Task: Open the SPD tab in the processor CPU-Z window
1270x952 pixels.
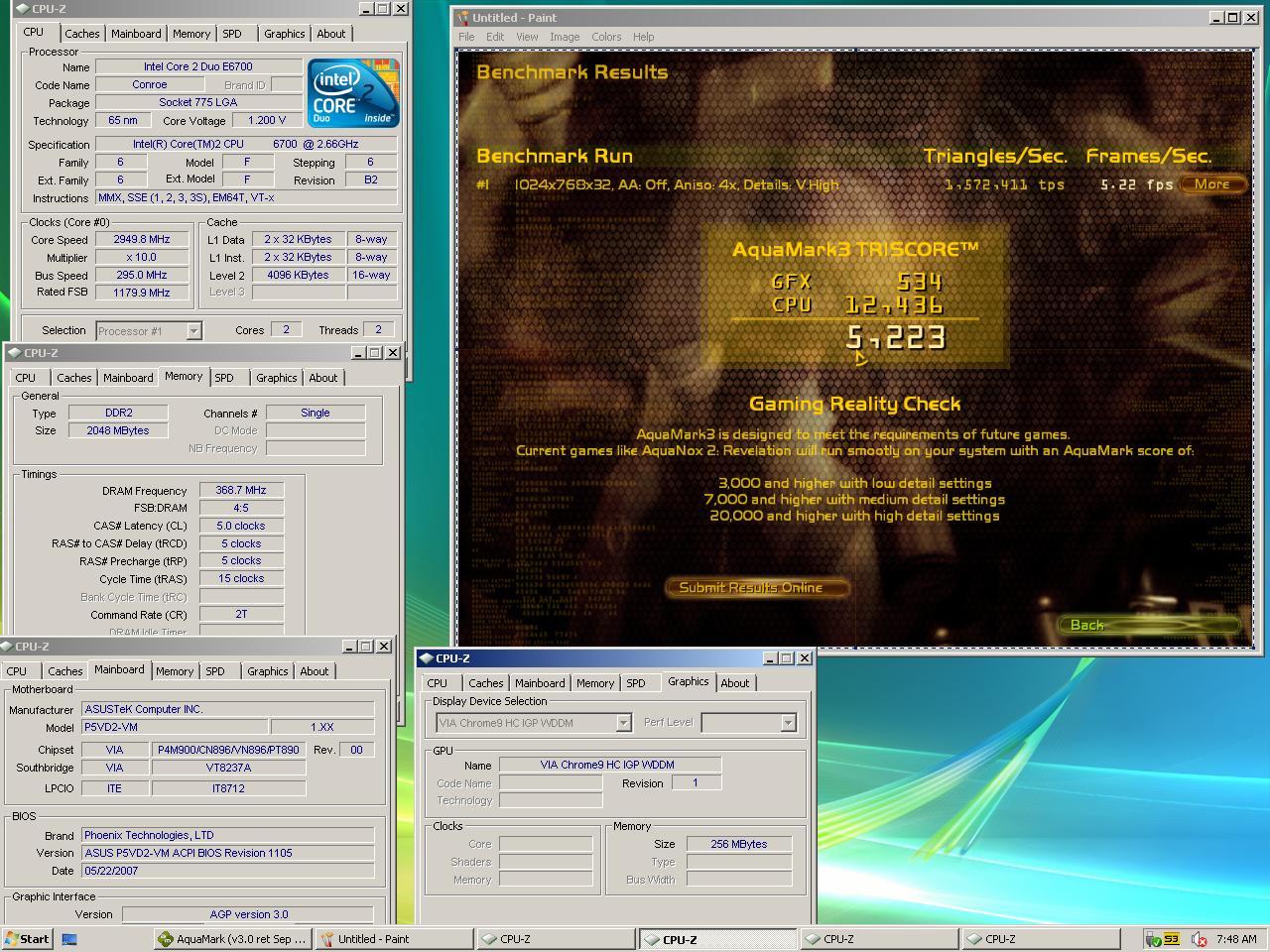Action: tap(232, 34)
